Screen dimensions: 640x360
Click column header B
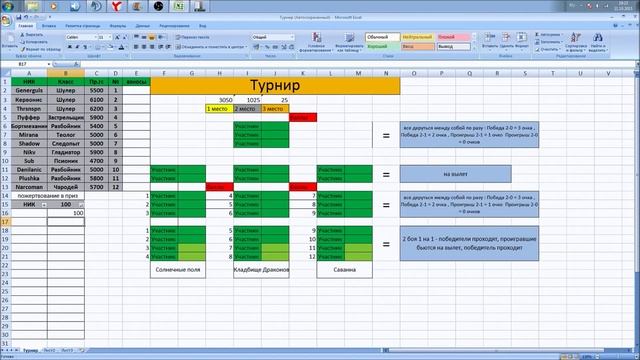pyautogui.click(x=66, y=73)
